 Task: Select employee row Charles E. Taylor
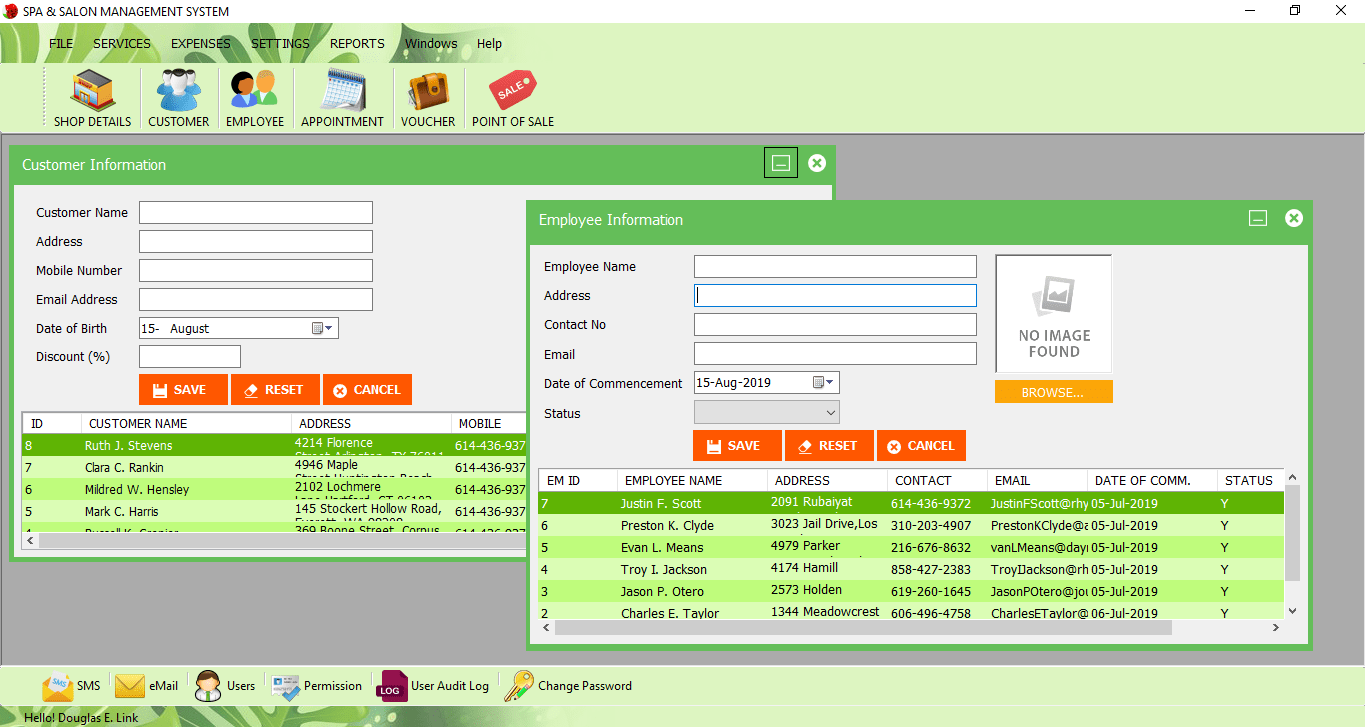tap(911, 611)
